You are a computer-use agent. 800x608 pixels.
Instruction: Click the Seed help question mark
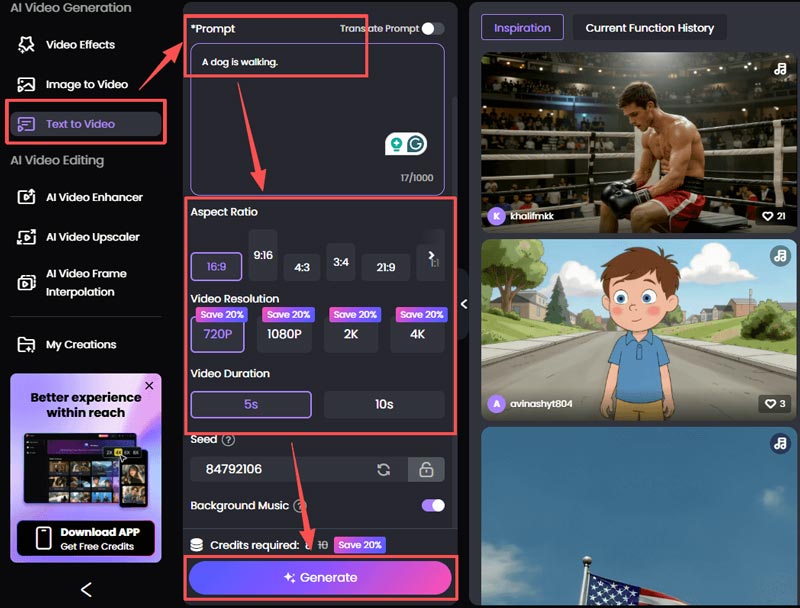(229, 440)
